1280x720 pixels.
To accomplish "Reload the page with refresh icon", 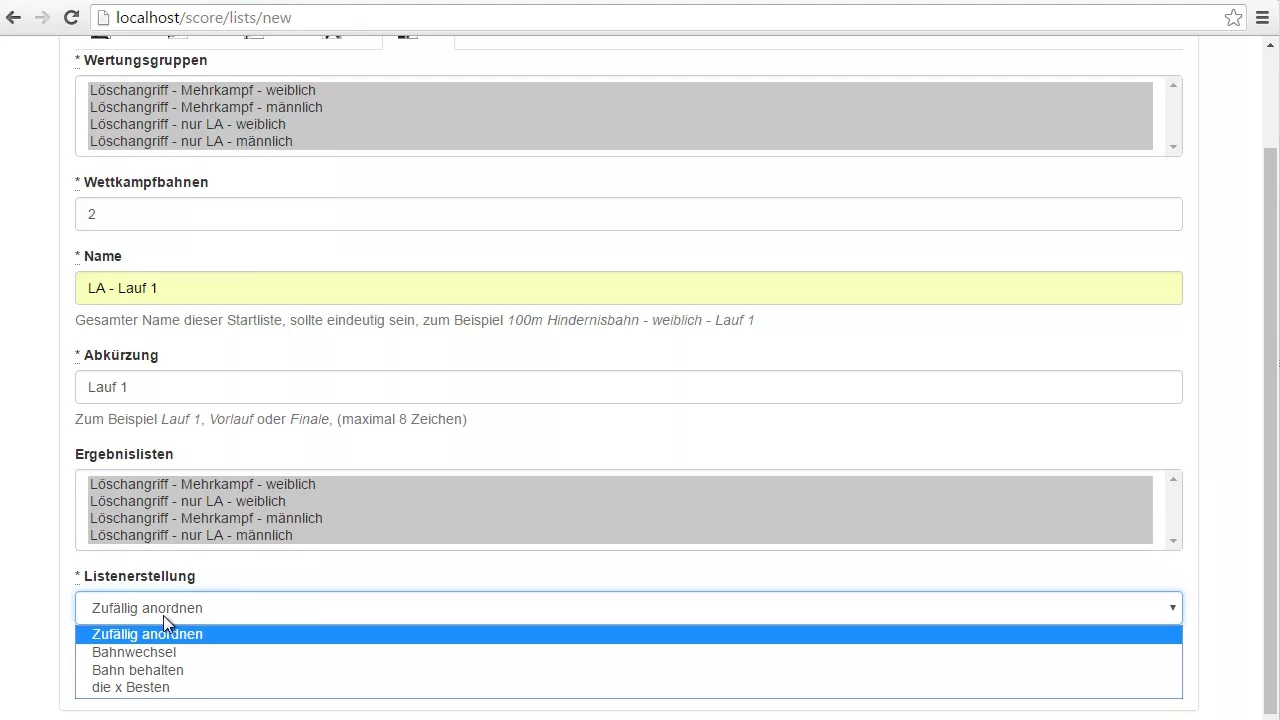I will pos(71,17).
